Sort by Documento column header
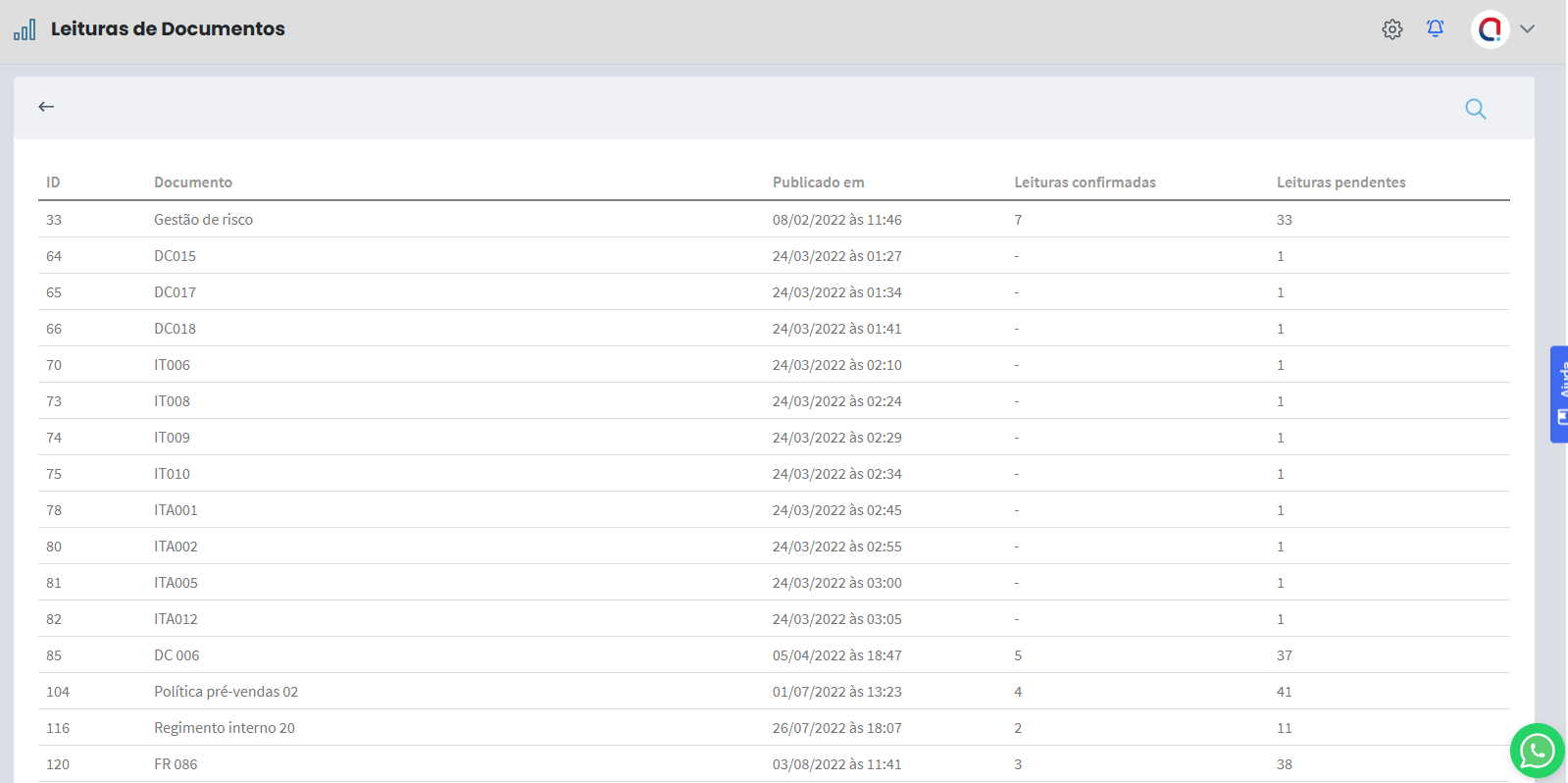 pos(193,183)
